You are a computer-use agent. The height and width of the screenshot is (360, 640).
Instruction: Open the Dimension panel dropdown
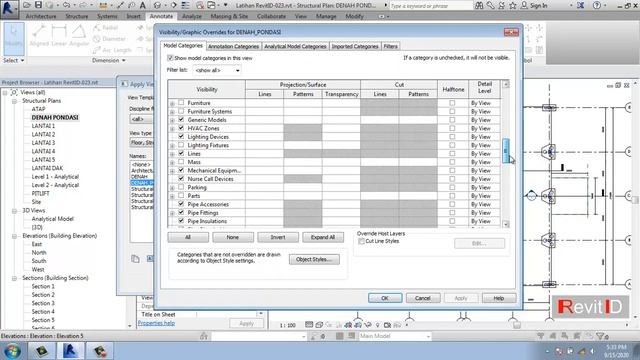pos(109,60)
